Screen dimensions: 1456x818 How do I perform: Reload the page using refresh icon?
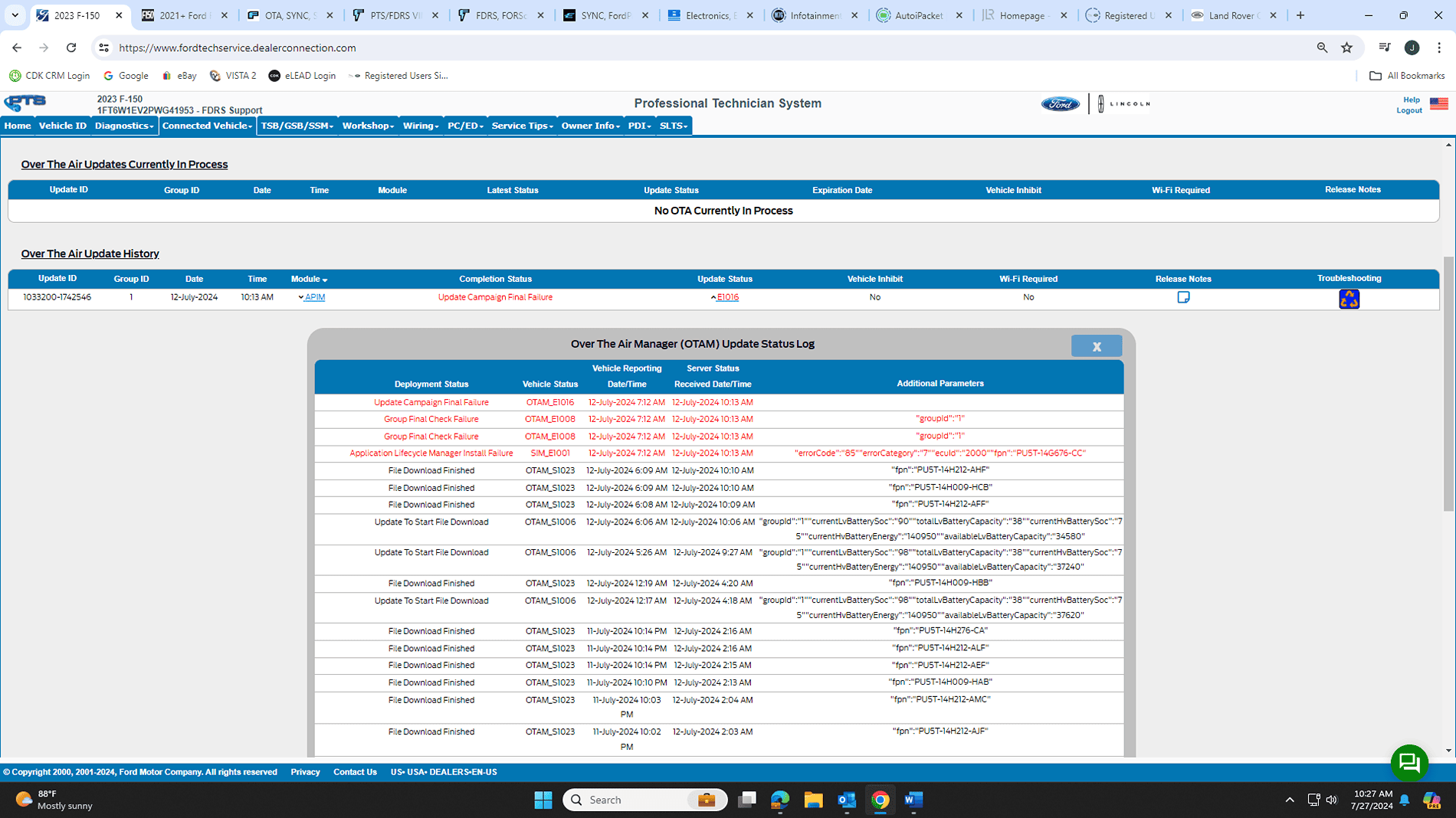coord(71,47)
